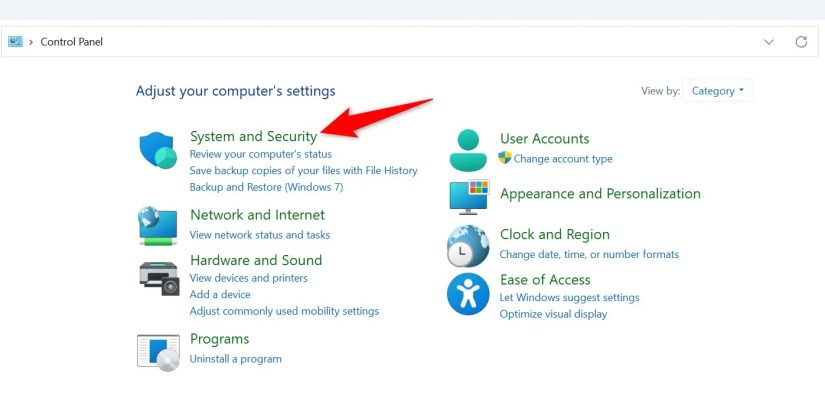
Task: Click Uninstall a program link
Action: point(235,359)
